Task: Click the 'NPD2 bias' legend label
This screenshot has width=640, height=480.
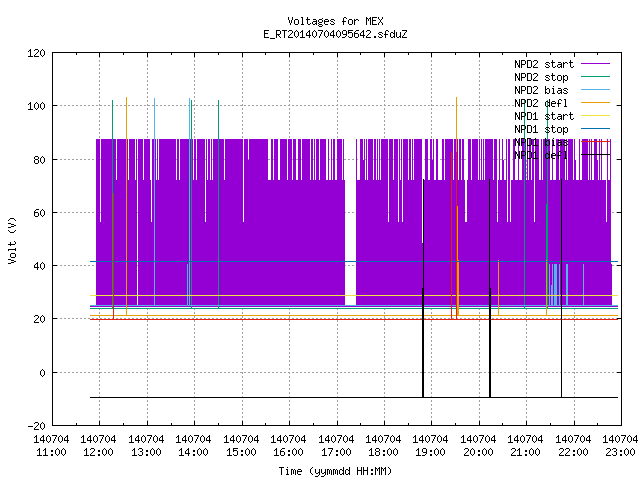Action: [541, 90]
